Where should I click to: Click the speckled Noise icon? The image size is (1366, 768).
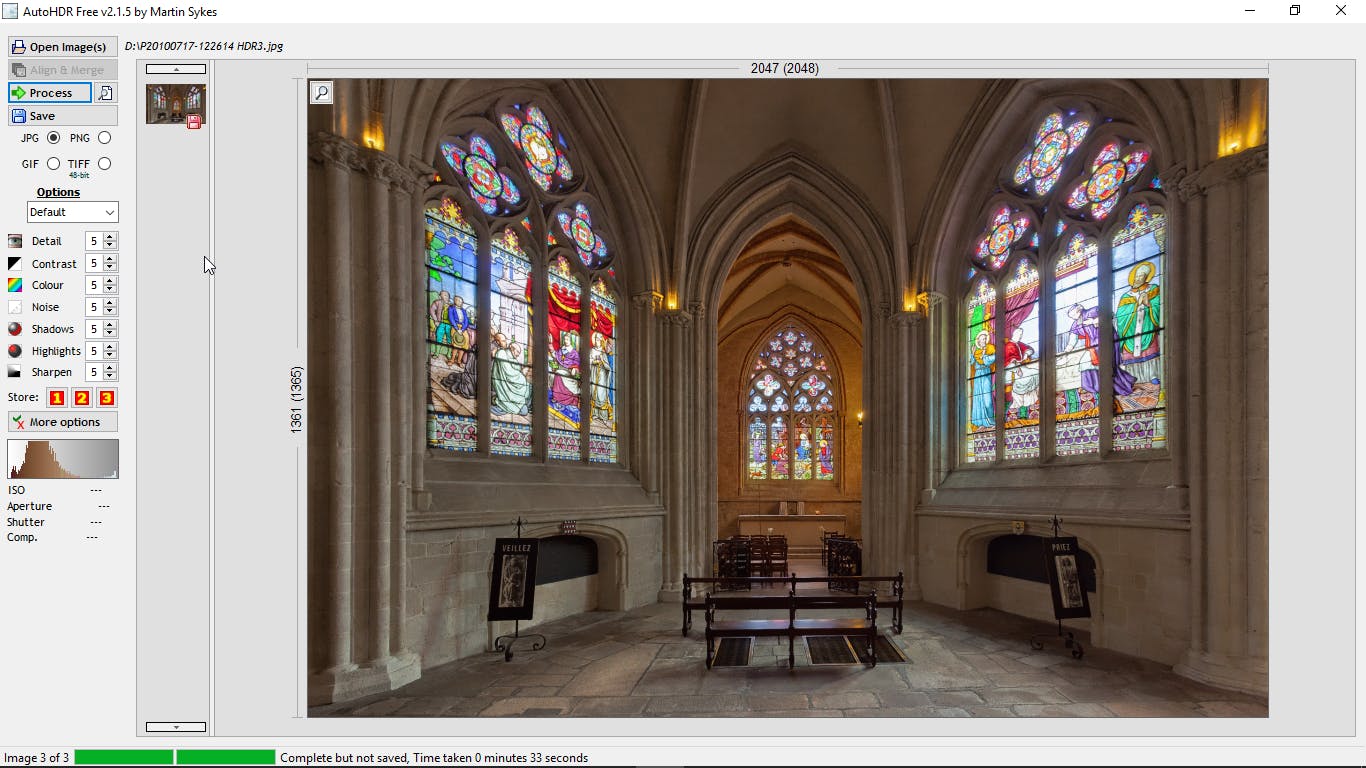pos(15,307)
